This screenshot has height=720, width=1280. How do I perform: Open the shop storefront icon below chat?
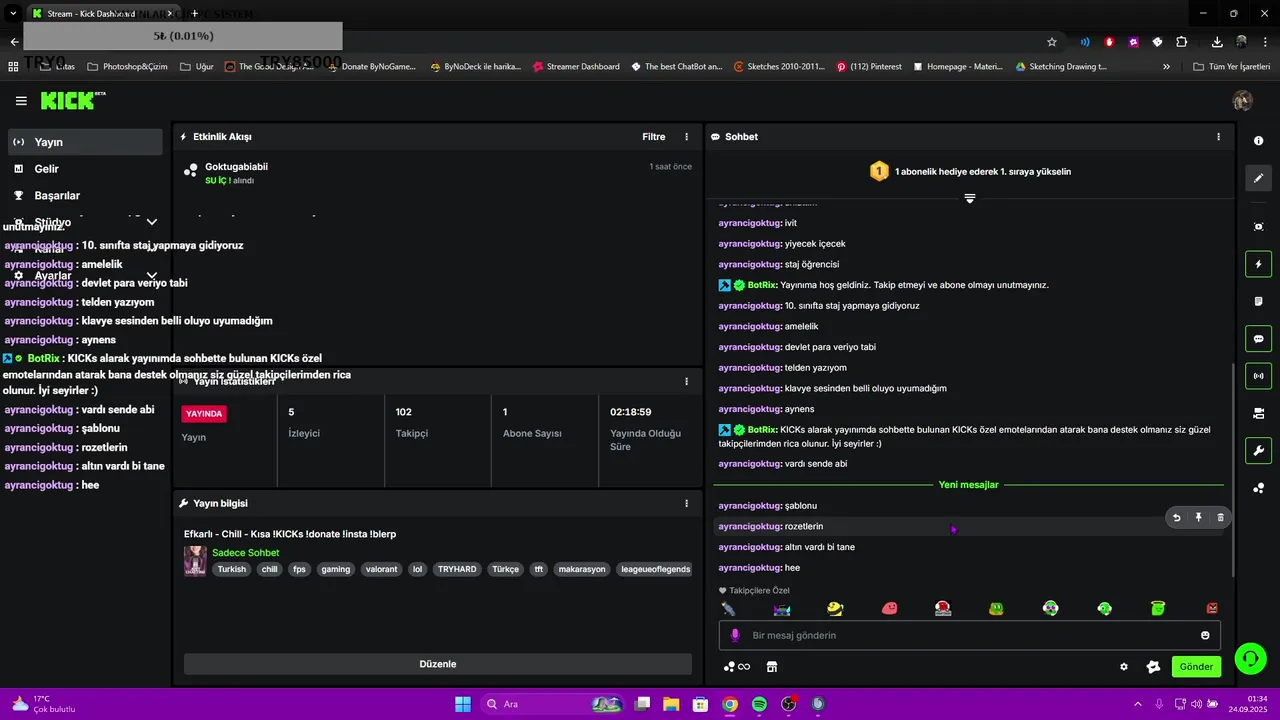tap(772, 667)
